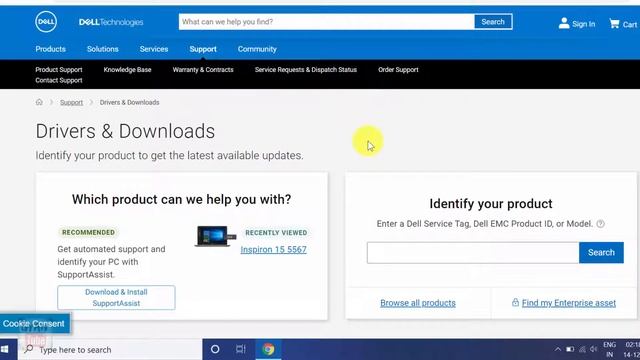Click the top header Search button
The width and height of the screenshot is (640, 360).
[493, 22]
